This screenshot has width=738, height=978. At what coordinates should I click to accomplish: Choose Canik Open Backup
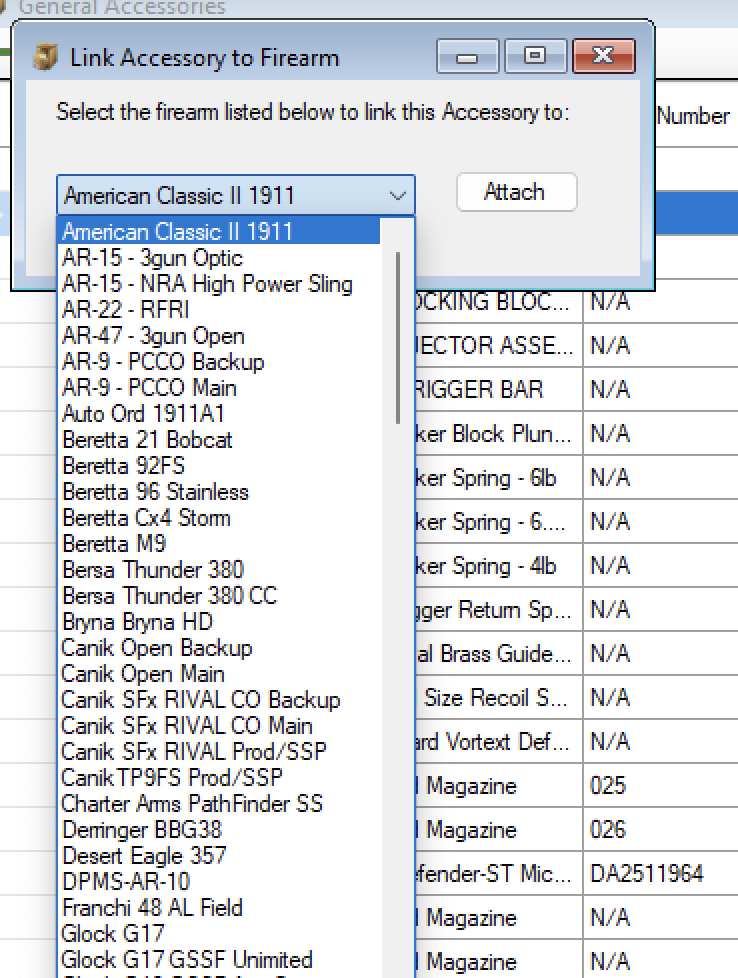tap(219, 647)
